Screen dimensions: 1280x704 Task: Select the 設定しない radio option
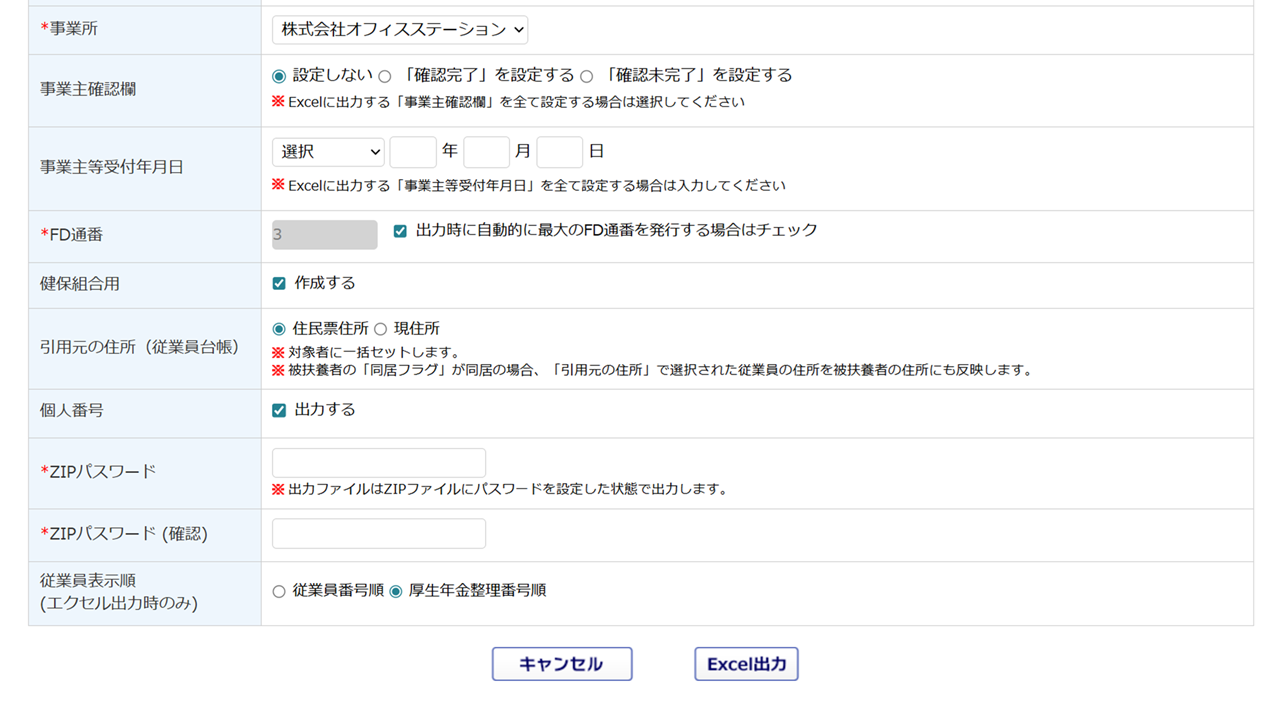(x=279, y=76)
